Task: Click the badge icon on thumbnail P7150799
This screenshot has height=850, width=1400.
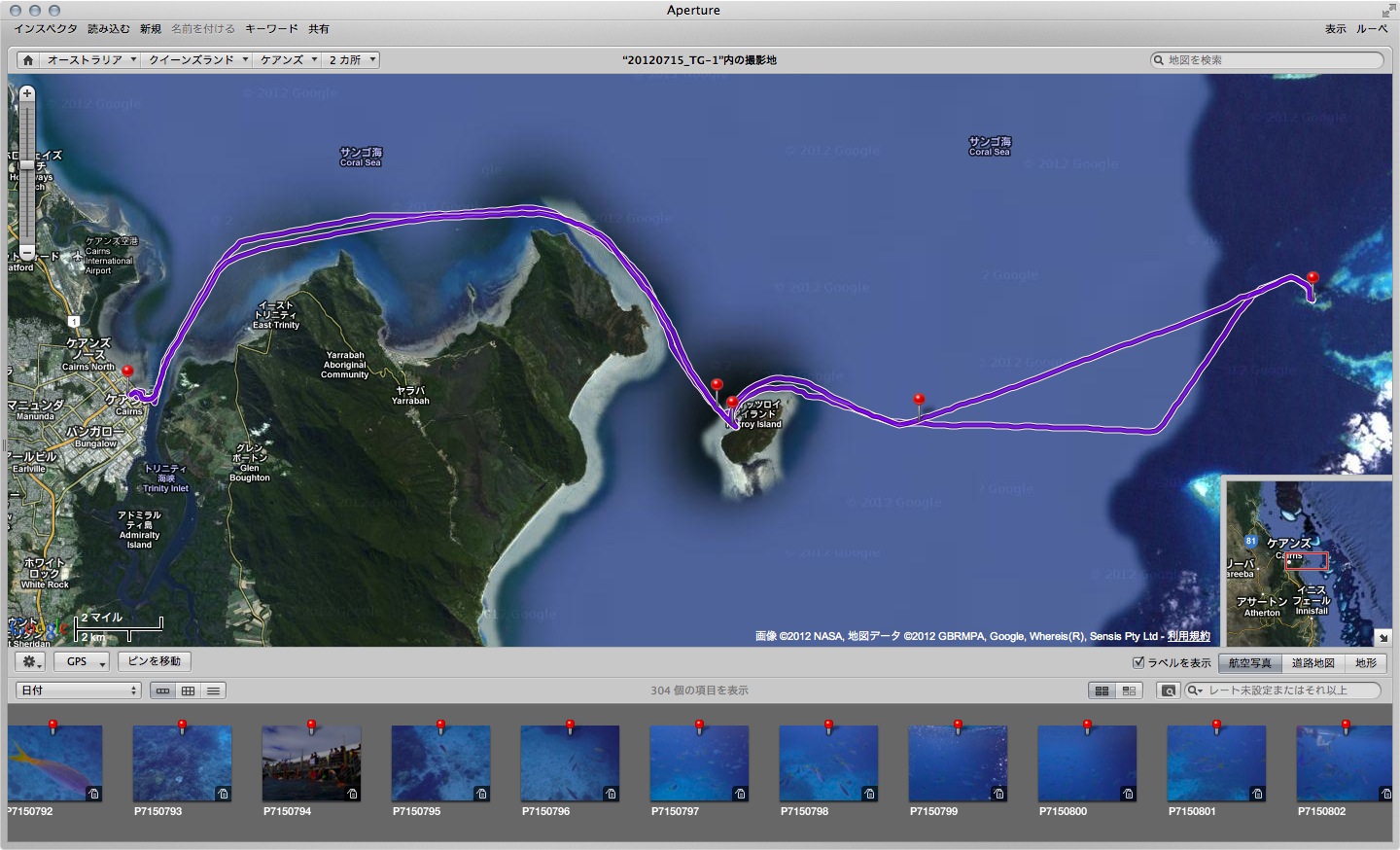Action: click(x=998, y=794)
